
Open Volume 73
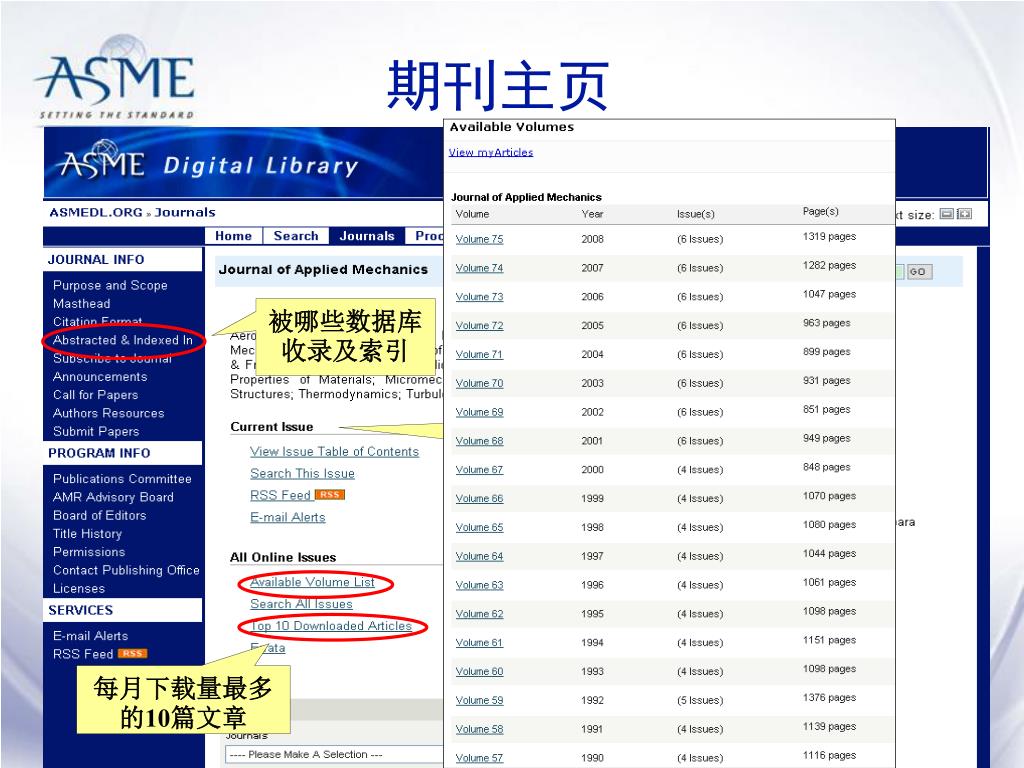coord(479,296)
